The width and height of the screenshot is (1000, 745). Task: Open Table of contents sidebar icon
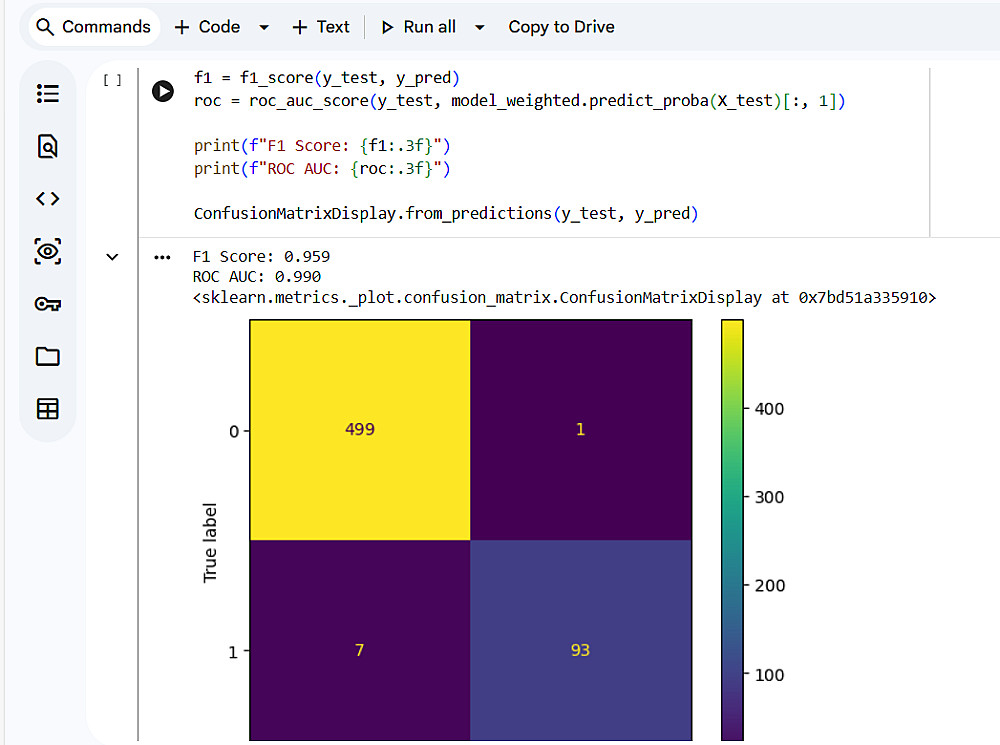pos(47,94)
